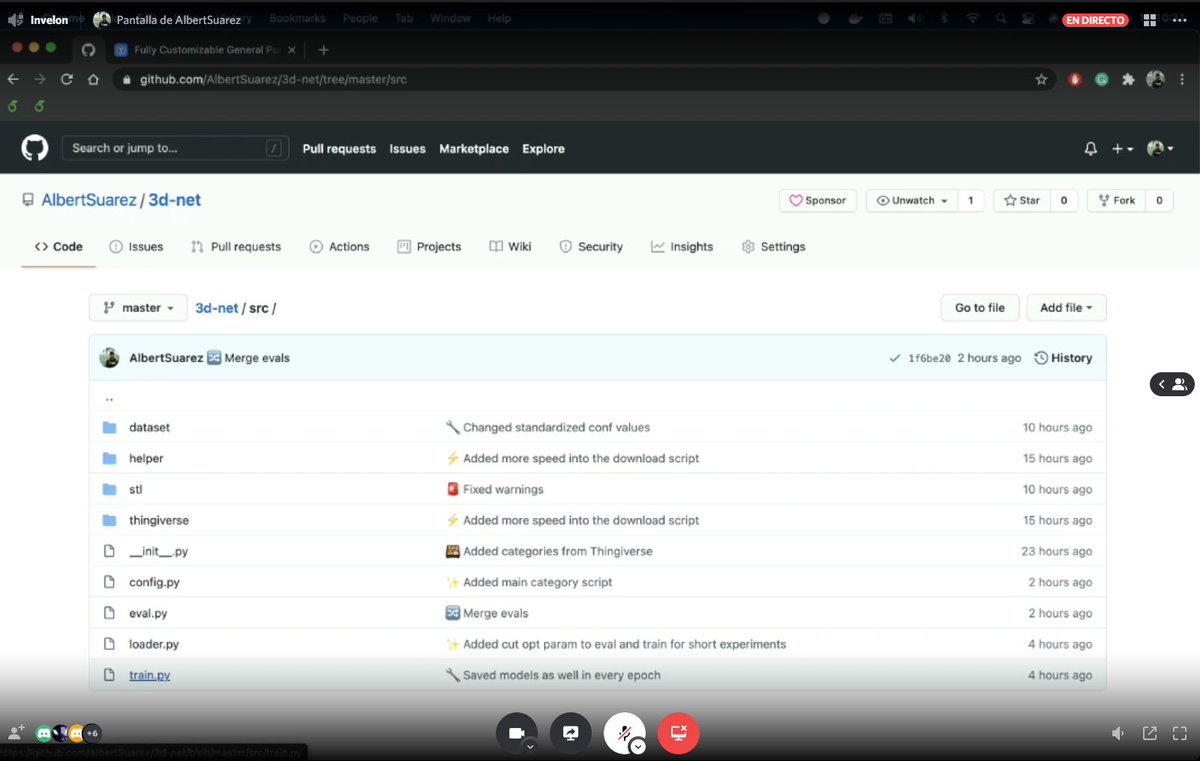Switch to the Settings tab
This screenshot has width=1200, height=761.
[x=773, y=247]
